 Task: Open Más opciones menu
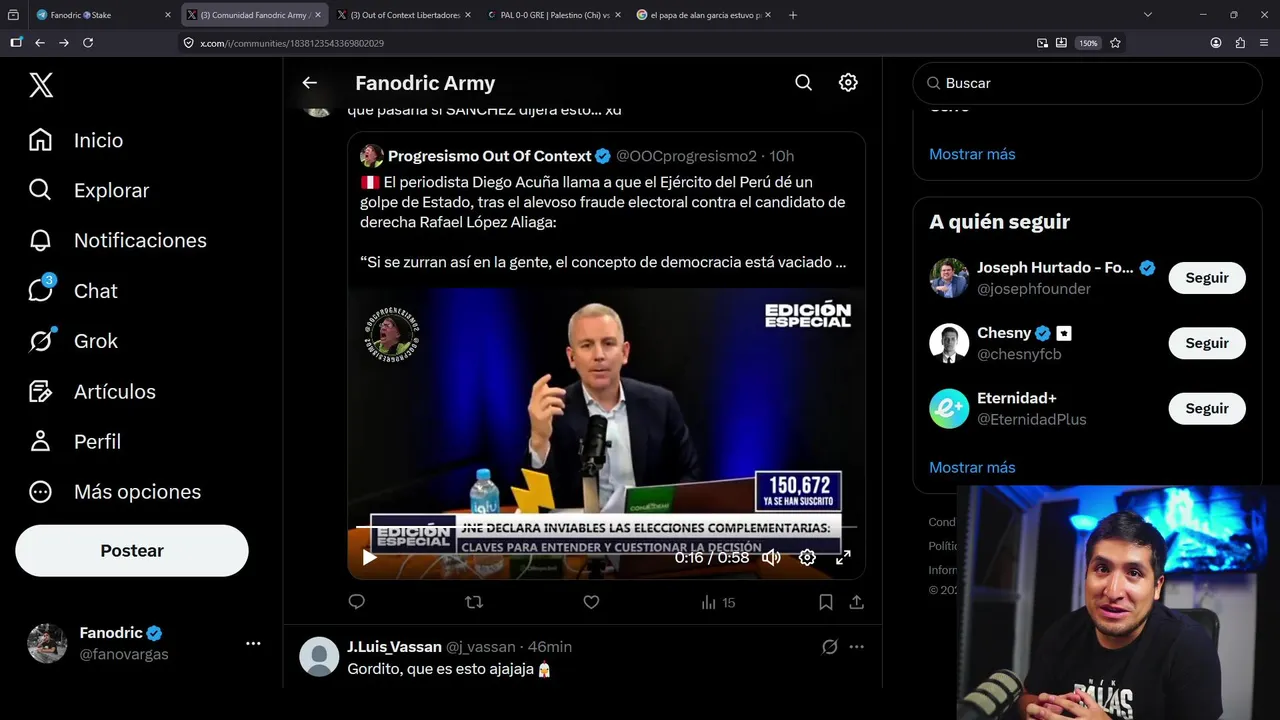click(x=115, y=491)
